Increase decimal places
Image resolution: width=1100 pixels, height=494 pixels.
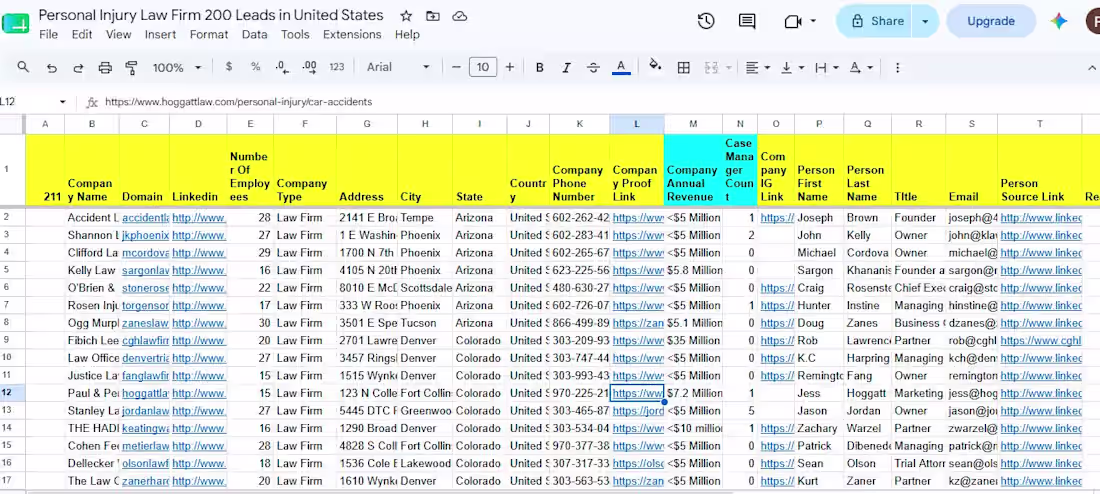[x=309, y=67]
